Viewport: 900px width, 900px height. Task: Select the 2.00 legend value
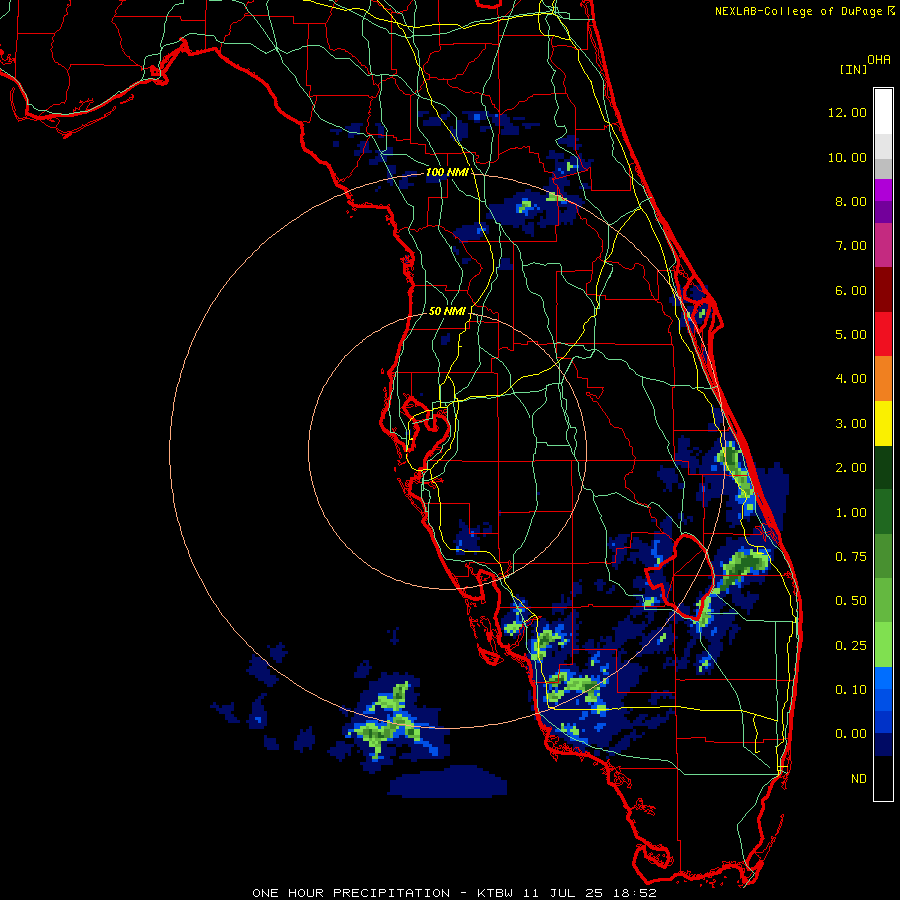(851, 468)
